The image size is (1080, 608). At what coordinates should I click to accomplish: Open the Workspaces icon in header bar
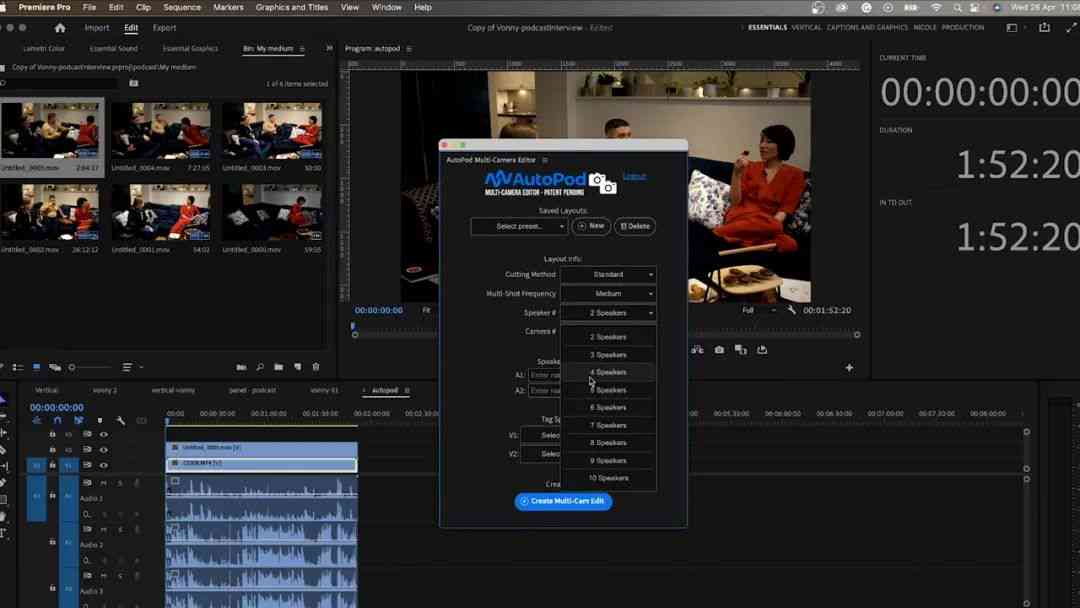[1012, 28]
